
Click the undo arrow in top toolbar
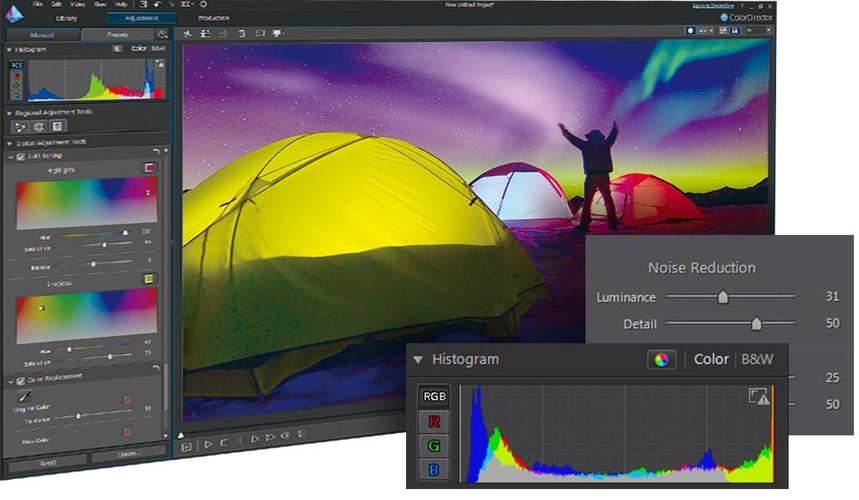pyautogui.click(x=157, y=5)
